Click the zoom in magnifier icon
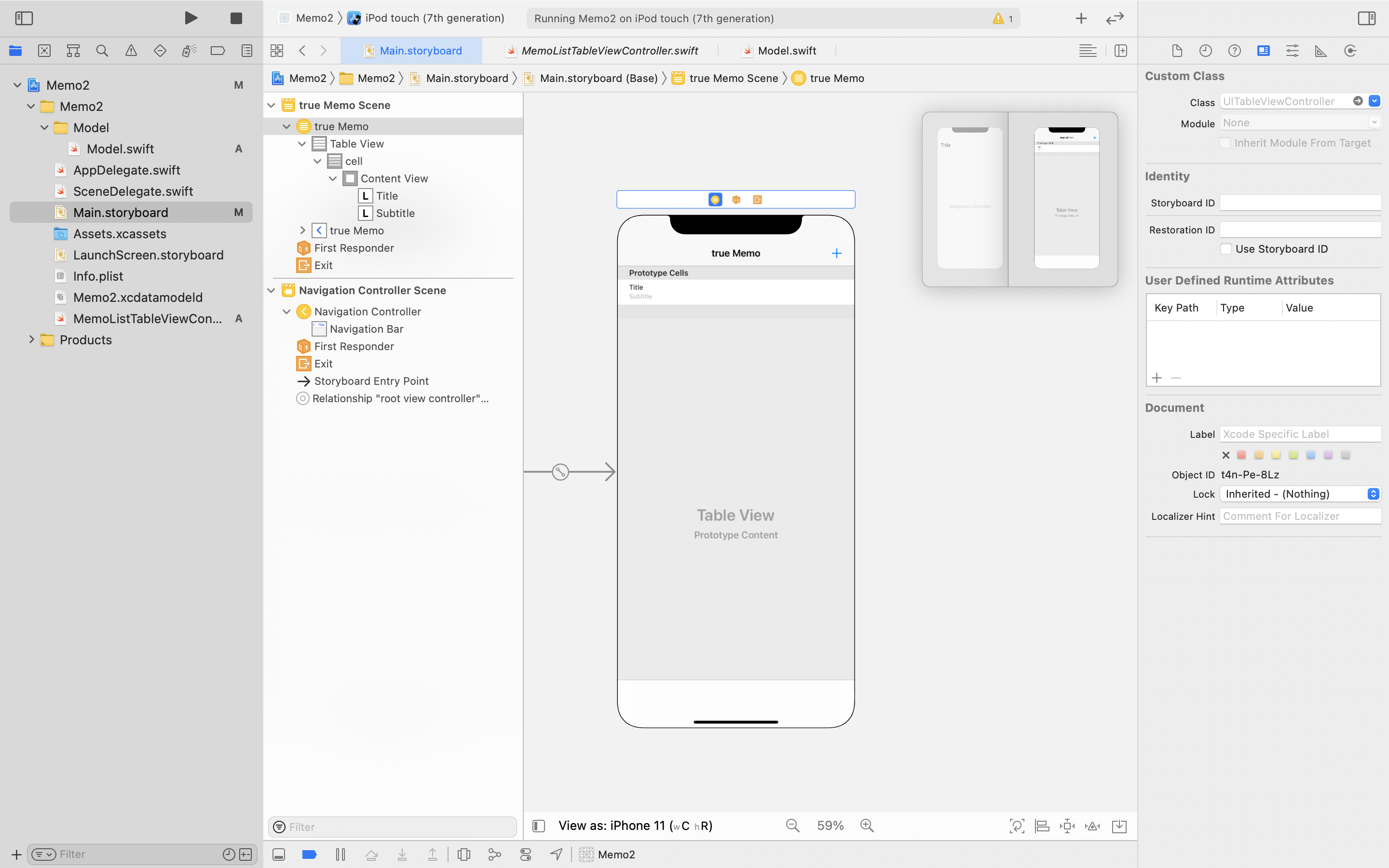 (x=867, y=826)
